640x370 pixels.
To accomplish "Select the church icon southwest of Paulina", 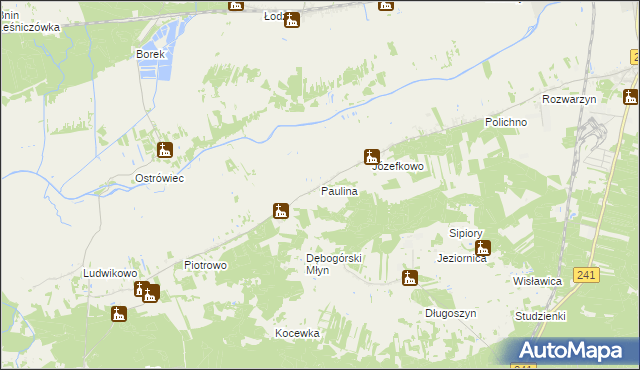I will coord(281,211).
